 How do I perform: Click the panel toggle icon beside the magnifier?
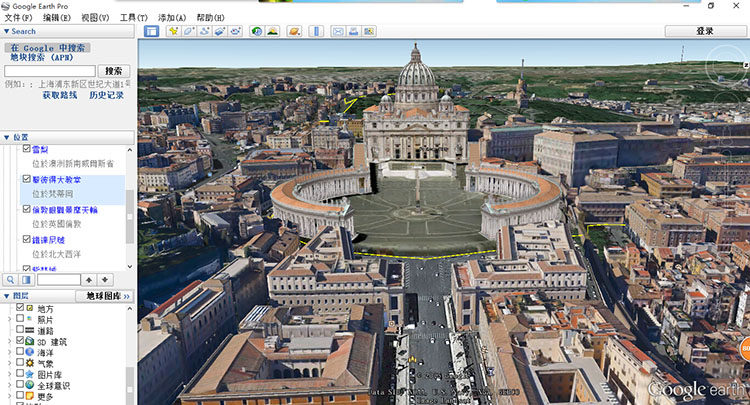tap(26, 280)
